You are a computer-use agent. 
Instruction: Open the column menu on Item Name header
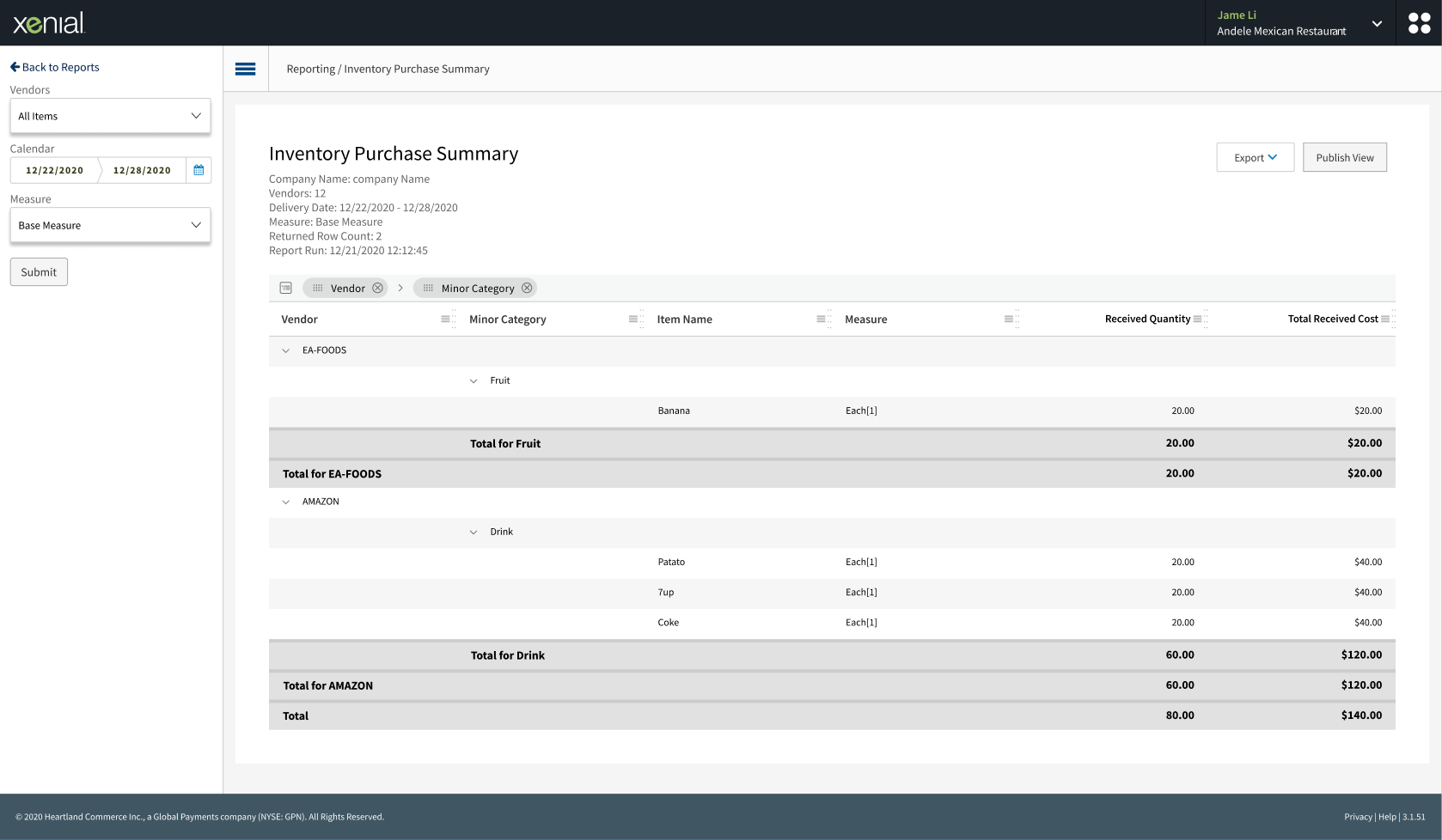click(823, 319)
